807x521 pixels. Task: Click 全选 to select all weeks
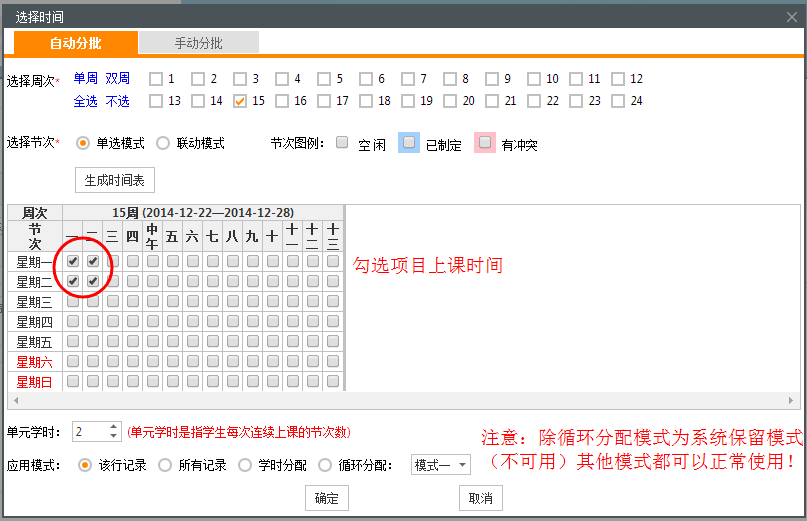[86, 101]
